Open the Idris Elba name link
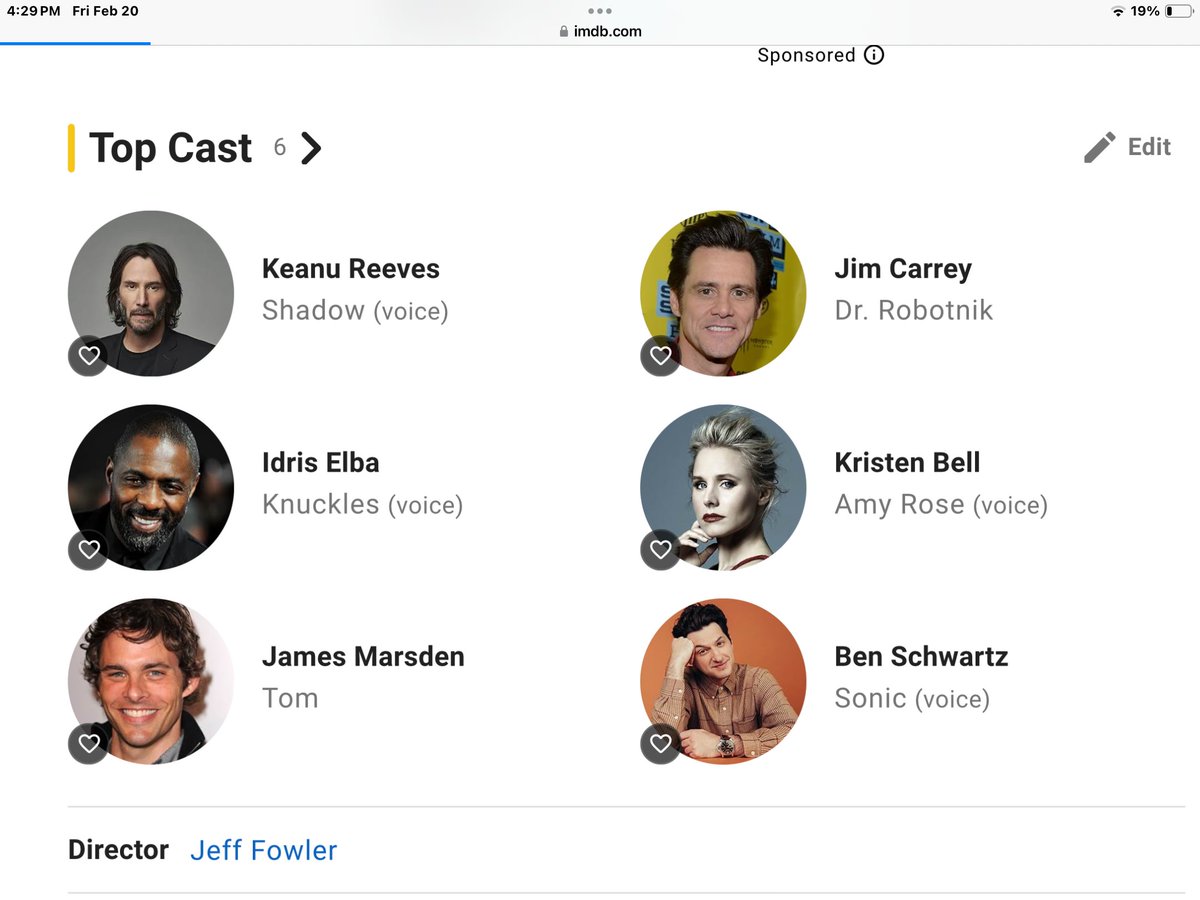1200x900 pixels. 321,463
